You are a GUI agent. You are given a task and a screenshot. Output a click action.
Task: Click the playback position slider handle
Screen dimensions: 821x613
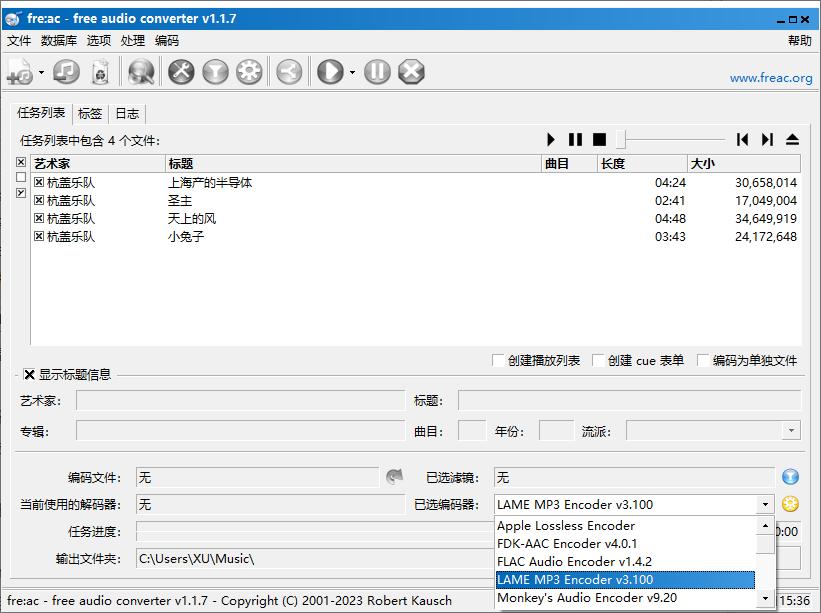pyautogui.click(x=621, y=140)
